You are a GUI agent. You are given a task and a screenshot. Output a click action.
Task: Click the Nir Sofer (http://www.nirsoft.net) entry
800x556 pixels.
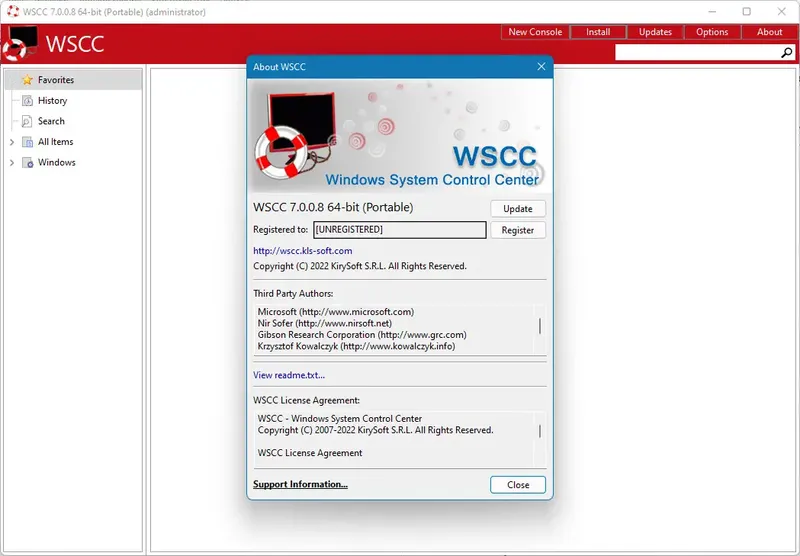coord(324,323)
